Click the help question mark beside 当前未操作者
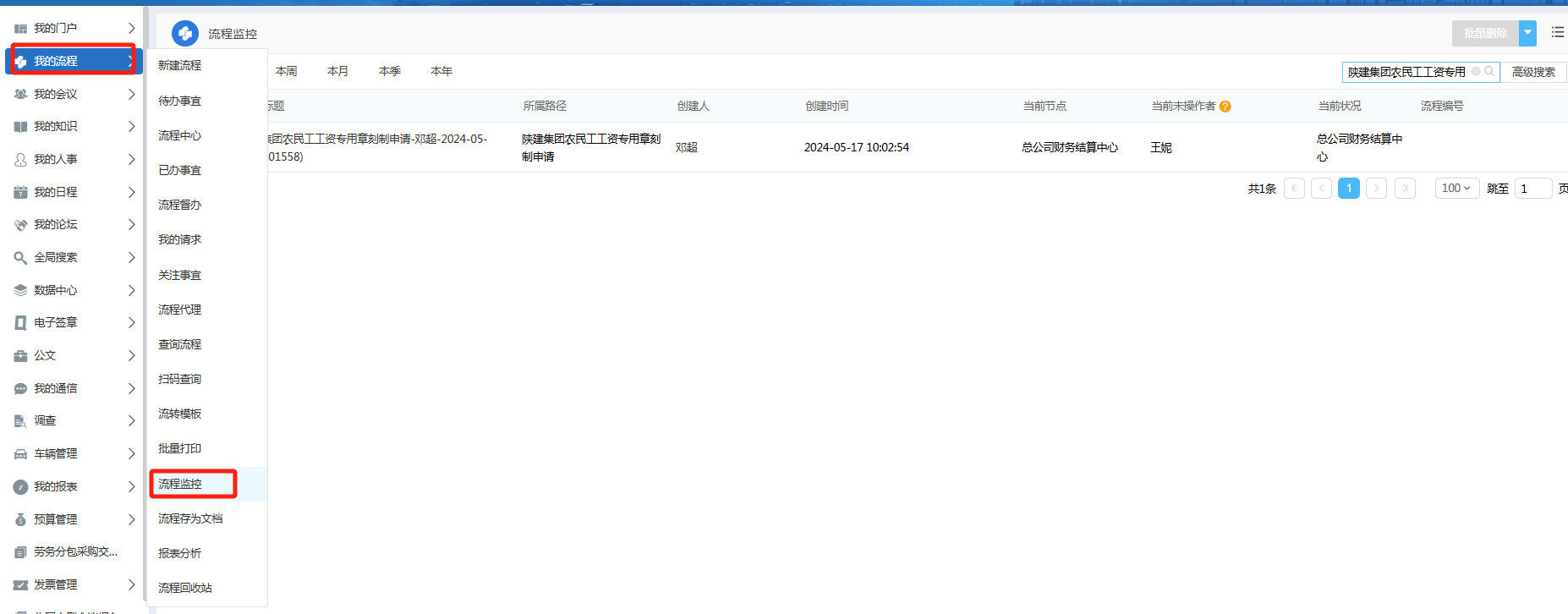The image size is (1568, 614). tap(1225, 107)
